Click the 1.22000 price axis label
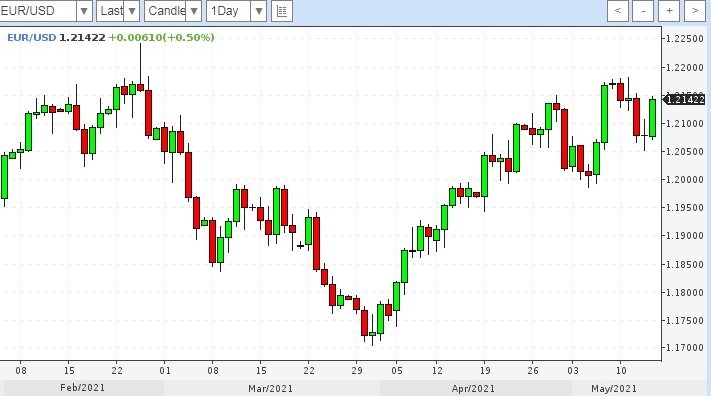 (685, 68)
